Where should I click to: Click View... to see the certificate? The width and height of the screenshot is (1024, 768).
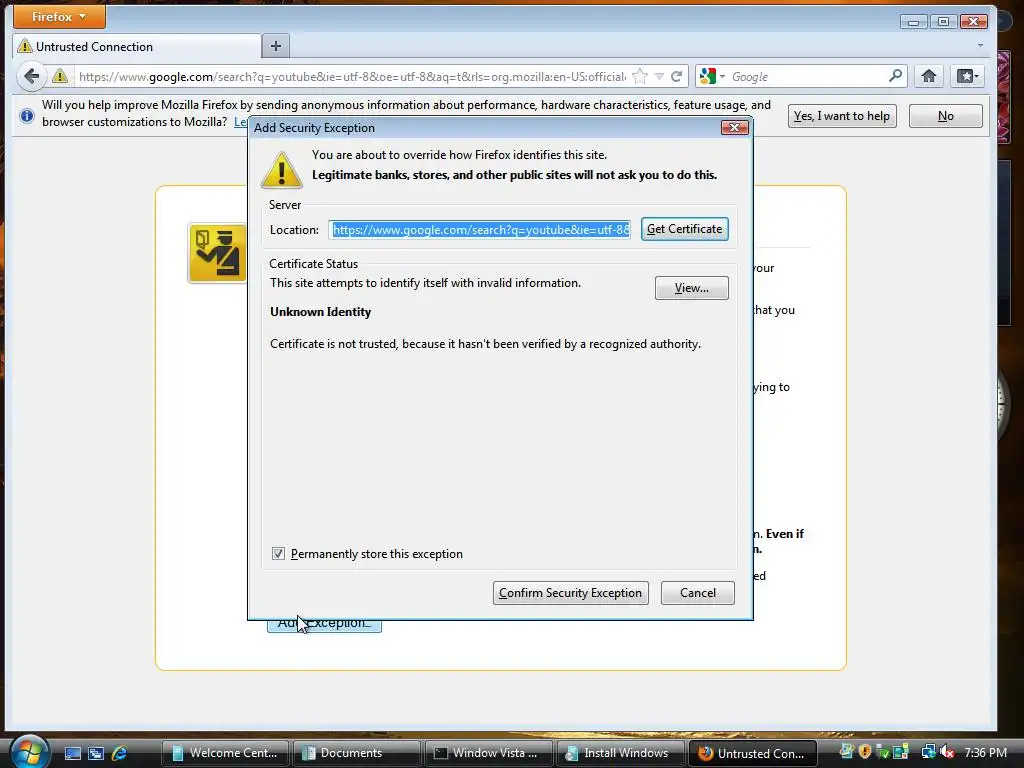click(692, 288)
